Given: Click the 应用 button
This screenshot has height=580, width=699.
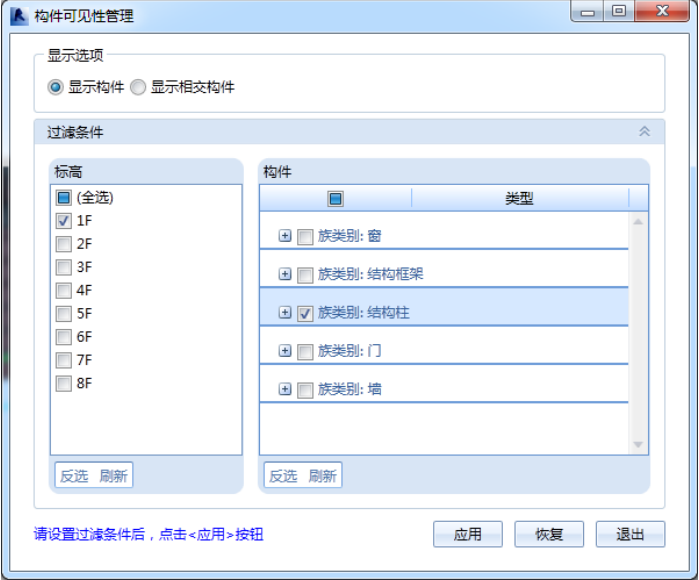Looking at the screenshot, I should tap(468, 534).
